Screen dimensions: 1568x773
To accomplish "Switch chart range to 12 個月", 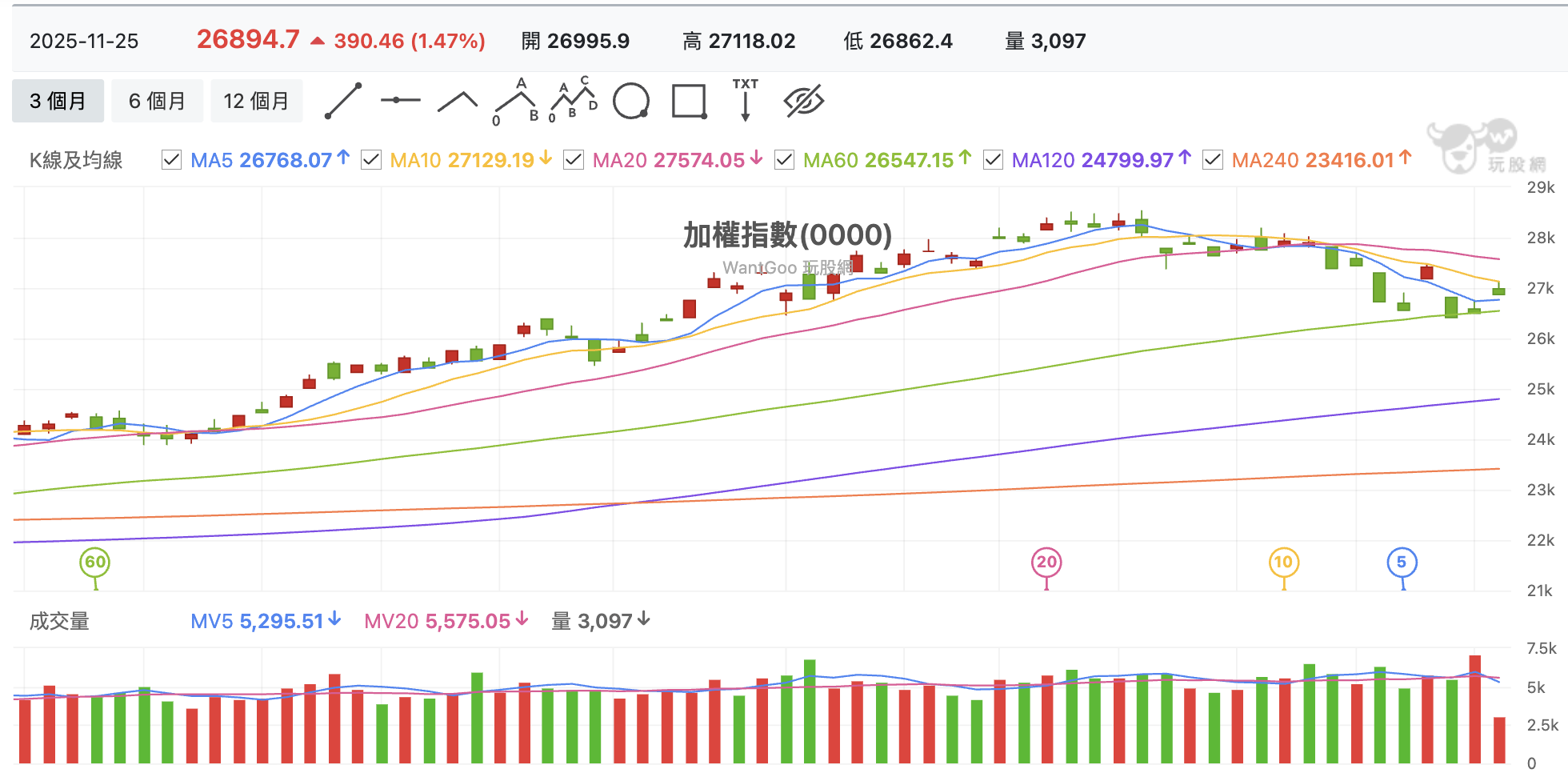I will click(256, 101).
